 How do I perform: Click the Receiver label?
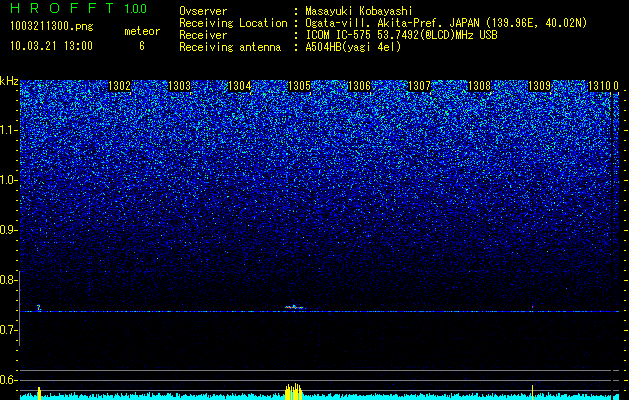pos(203,35)
